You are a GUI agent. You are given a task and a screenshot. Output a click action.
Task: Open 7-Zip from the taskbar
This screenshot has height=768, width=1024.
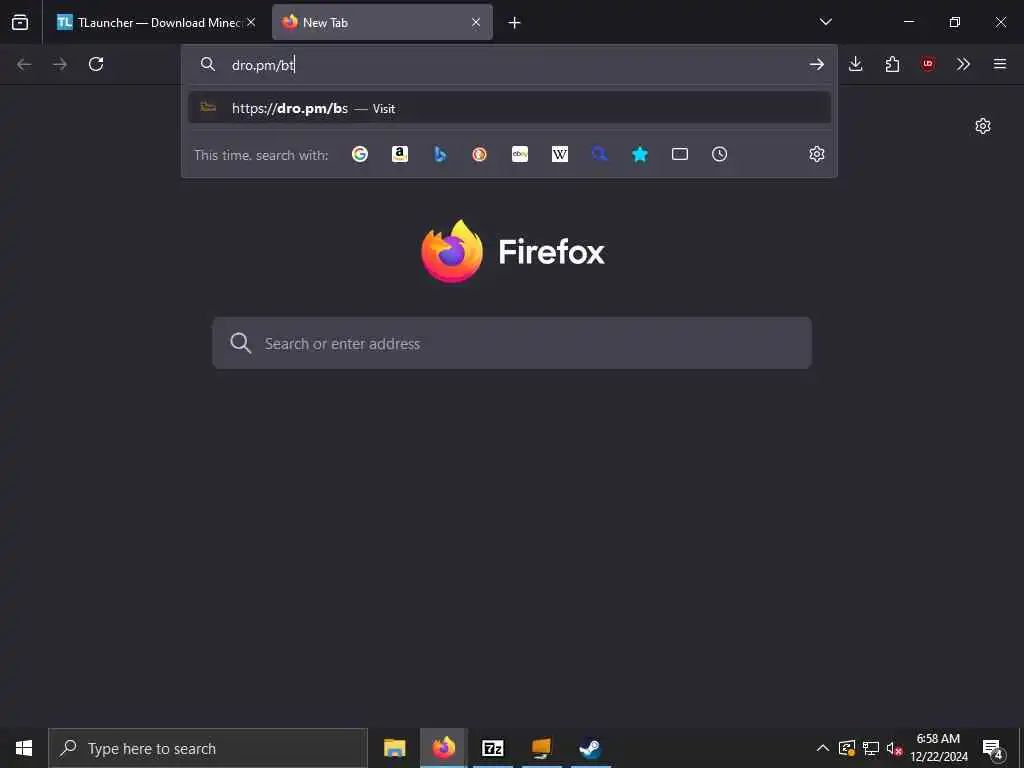coord(492,748)
